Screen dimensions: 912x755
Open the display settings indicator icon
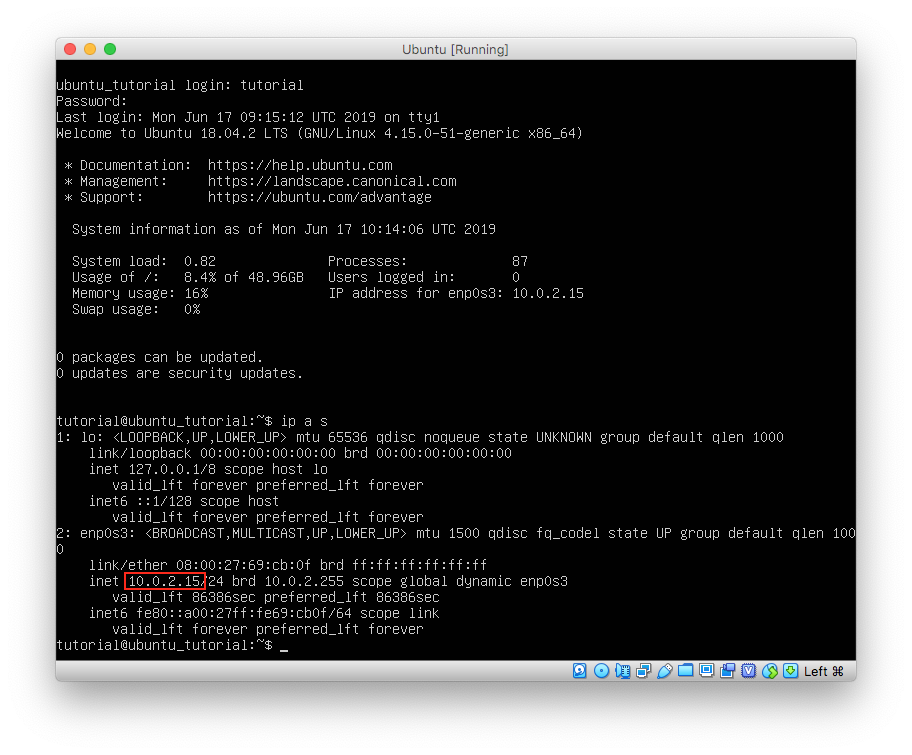pyautogui.click(x=706, y=671)
